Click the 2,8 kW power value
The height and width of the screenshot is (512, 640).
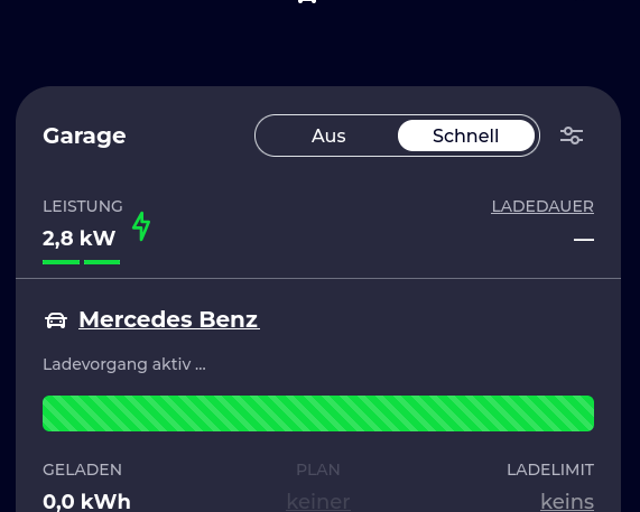[79, 238]
